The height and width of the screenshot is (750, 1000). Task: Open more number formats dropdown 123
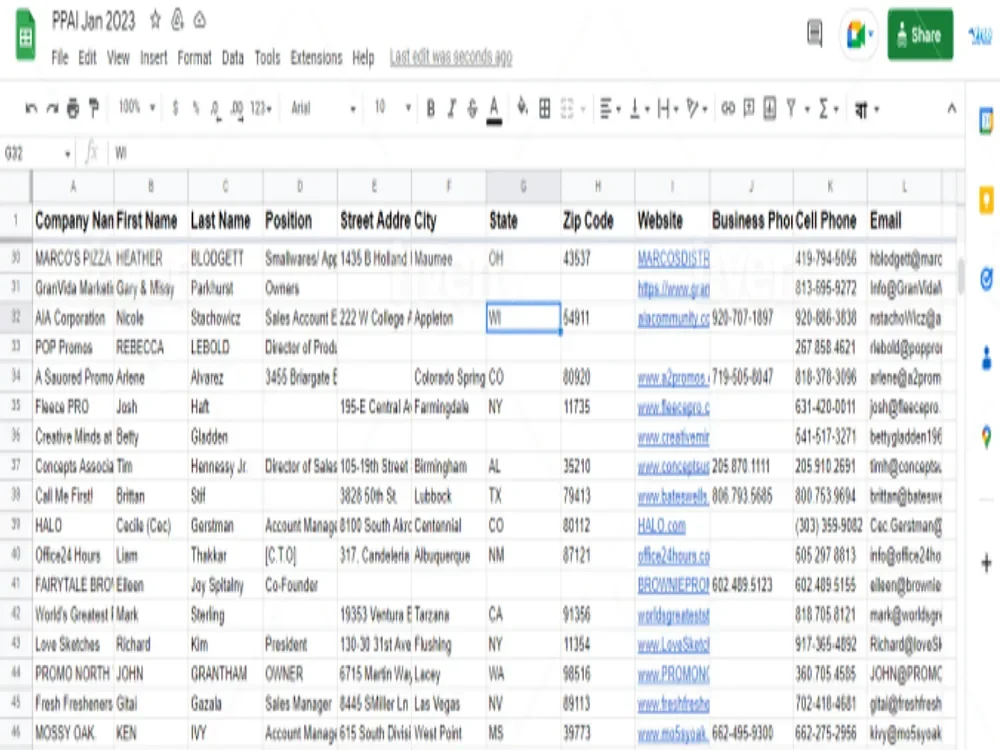point(261,109)
